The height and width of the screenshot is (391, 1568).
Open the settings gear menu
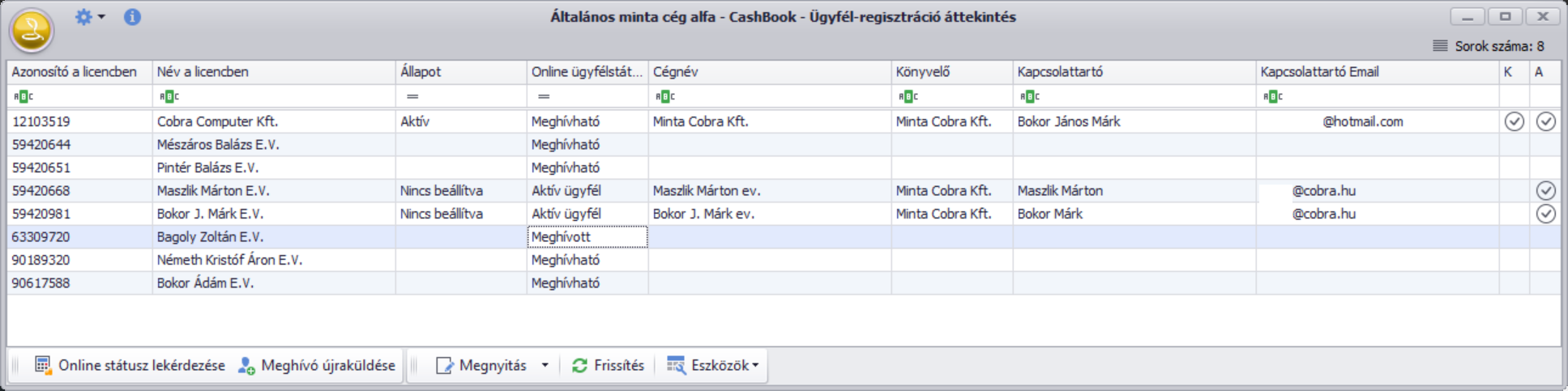click(83, 17)
